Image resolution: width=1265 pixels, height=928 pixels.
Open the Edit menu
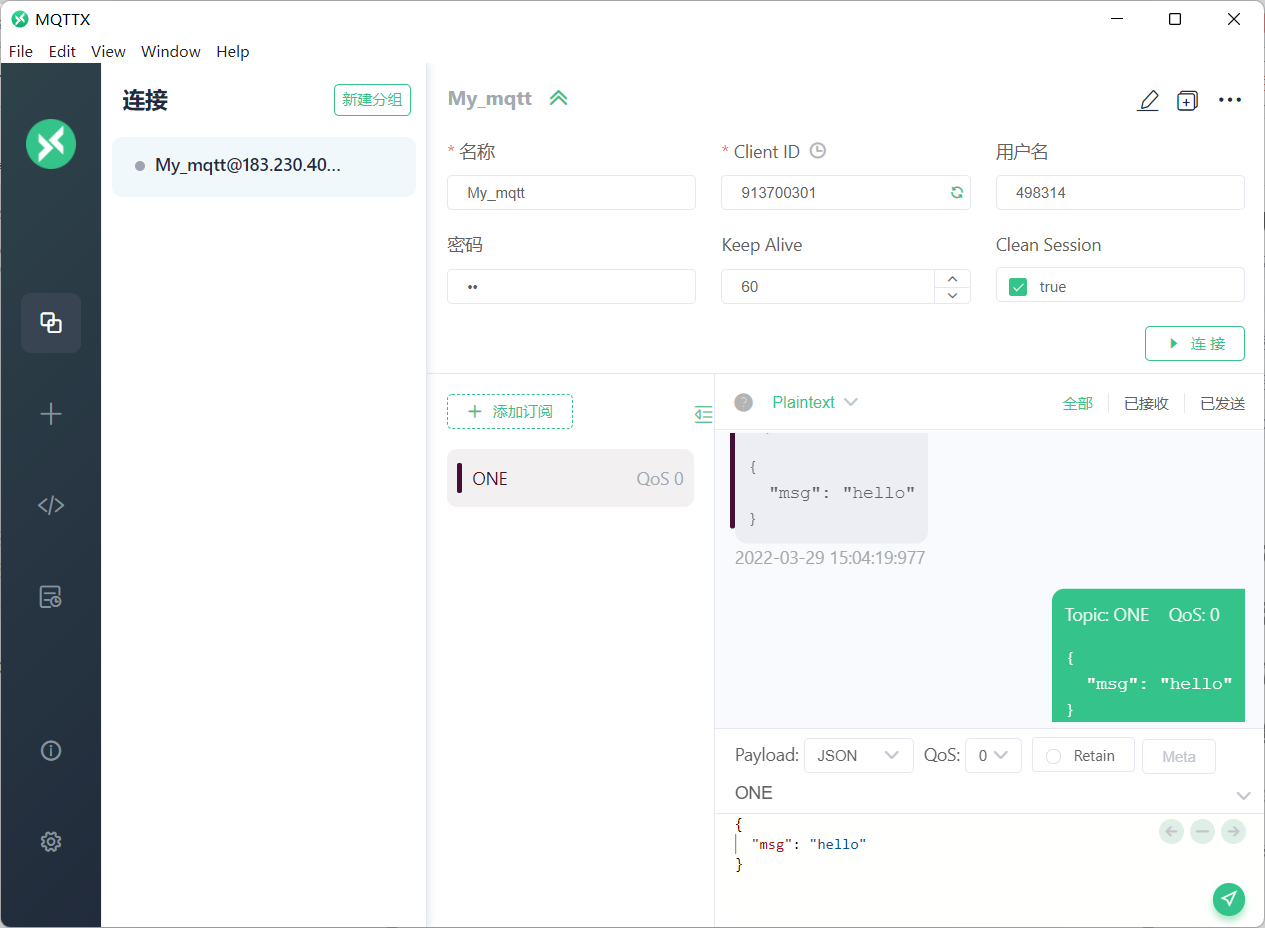[x=62, y=52]
